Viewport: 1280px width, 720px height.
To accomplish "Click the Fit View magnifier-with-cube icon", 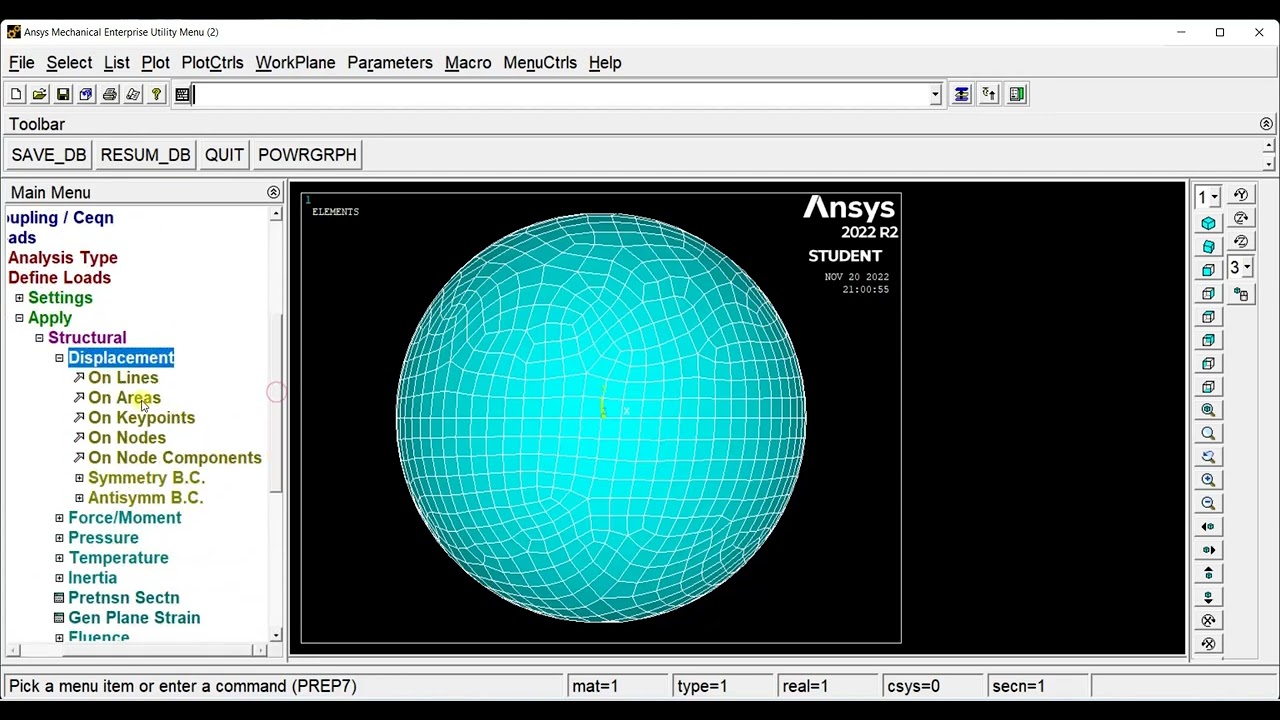I will [1209, 410].
